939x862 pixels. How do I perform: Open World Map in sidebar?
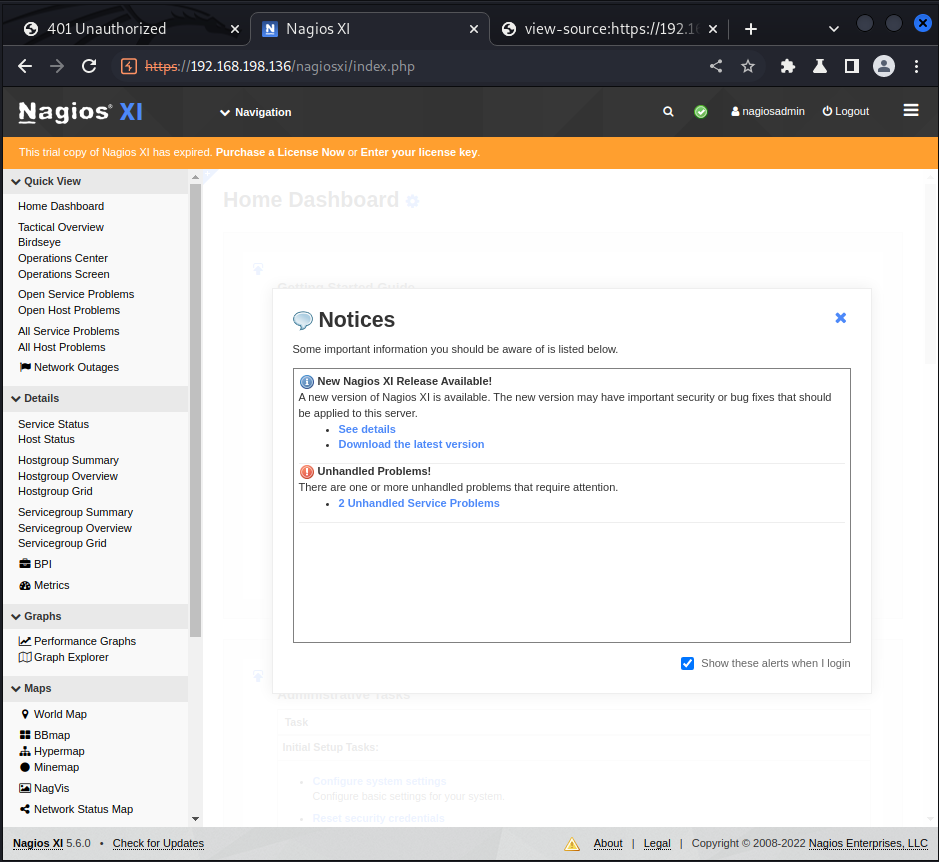[x=53, y=714]
